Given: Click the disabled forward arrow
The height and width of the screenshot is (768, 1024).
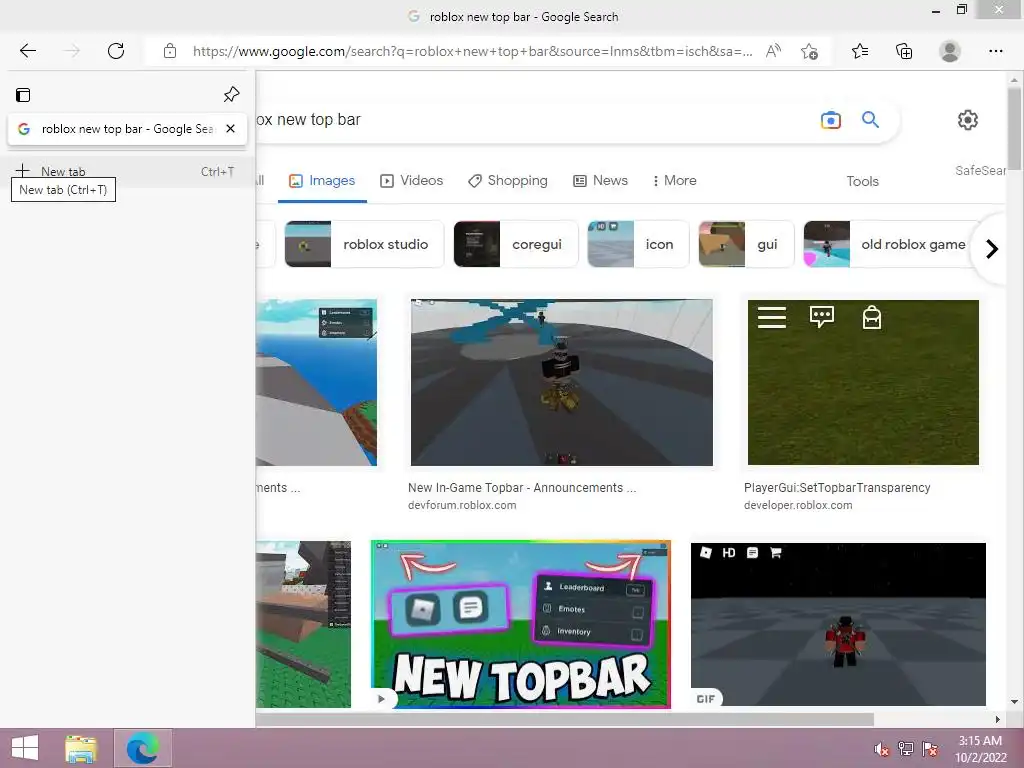Looking at the screenshot, I should coord(72,51).
